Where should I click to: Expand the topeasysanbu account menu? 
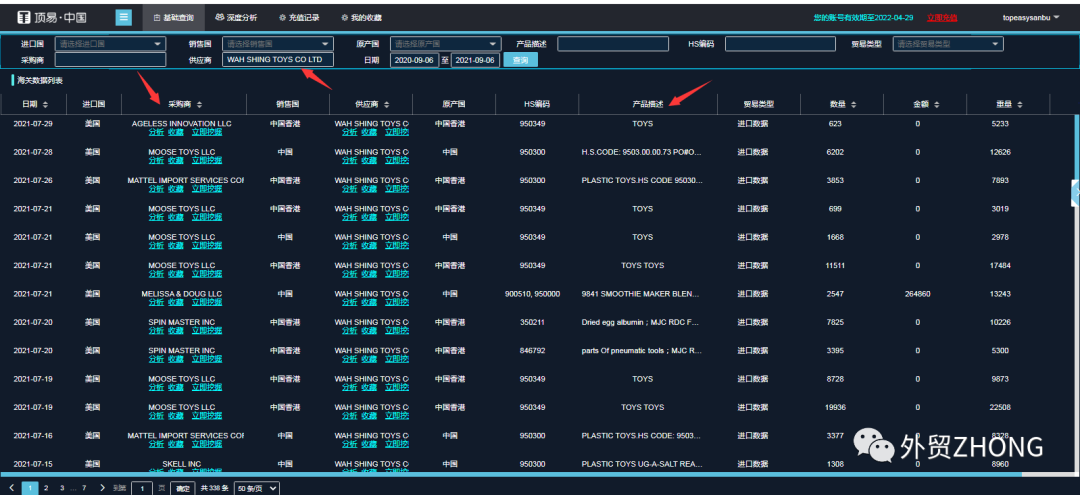(1030, 17)
